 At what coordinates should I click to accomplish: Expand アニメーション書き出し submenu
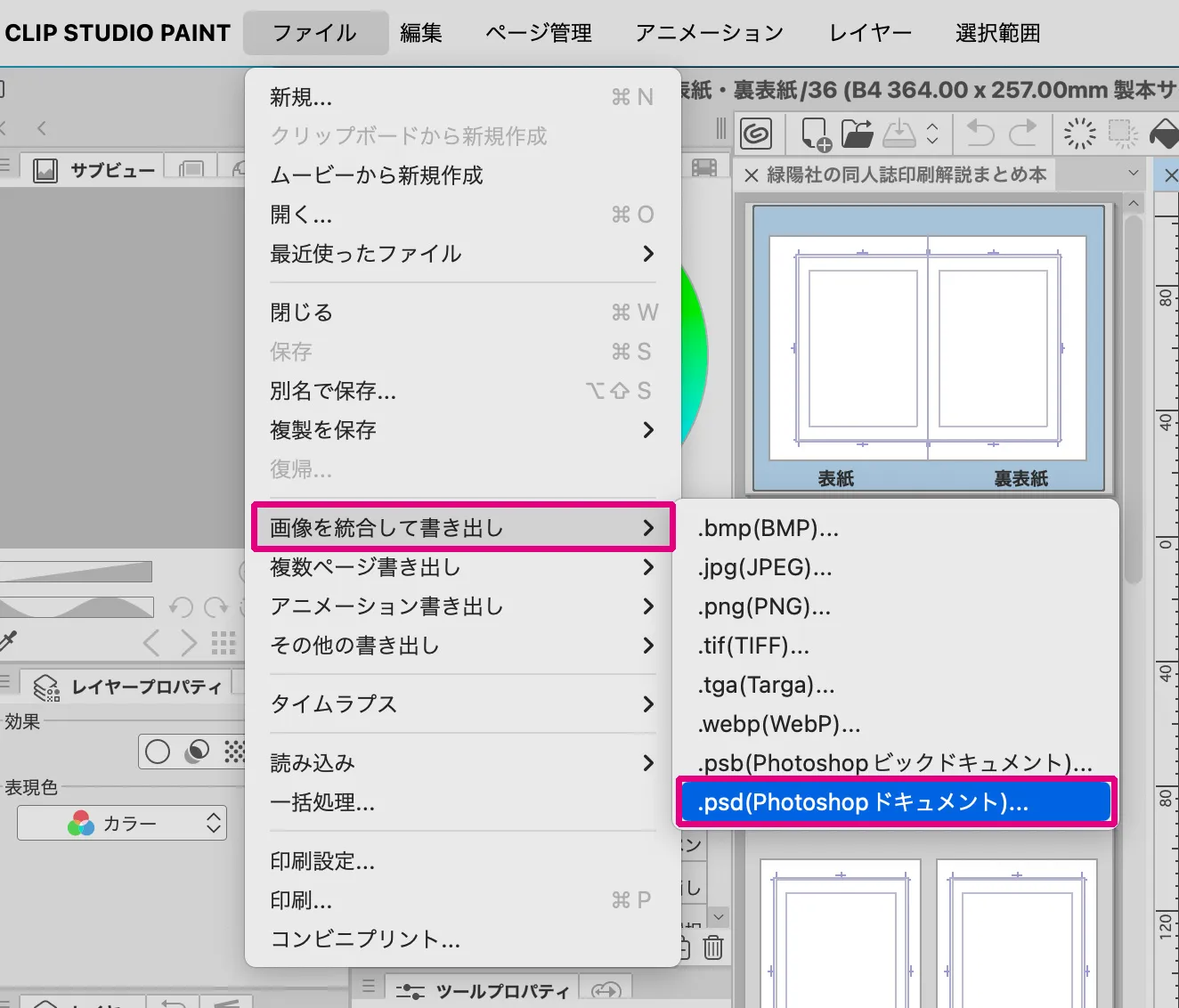463,606
